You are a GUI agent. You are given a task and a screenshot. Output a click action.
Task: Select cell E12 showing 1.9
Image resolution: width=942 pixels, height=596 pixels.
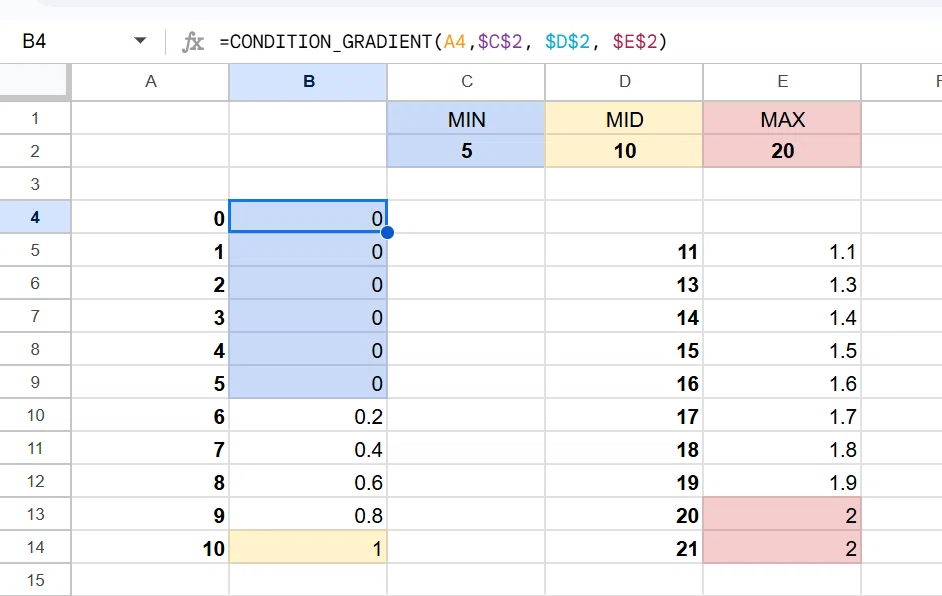pyautogui.click(x=782, y=481)
